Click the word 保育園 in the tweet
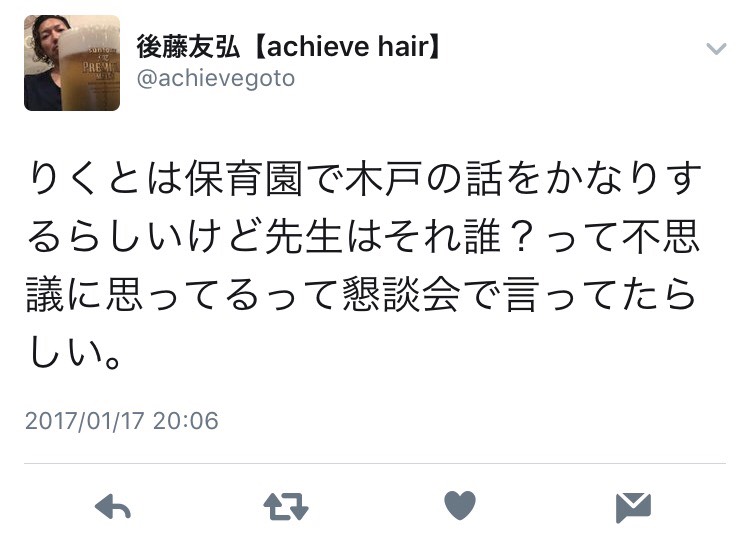The image size is (750, 545). pos(243,179)
